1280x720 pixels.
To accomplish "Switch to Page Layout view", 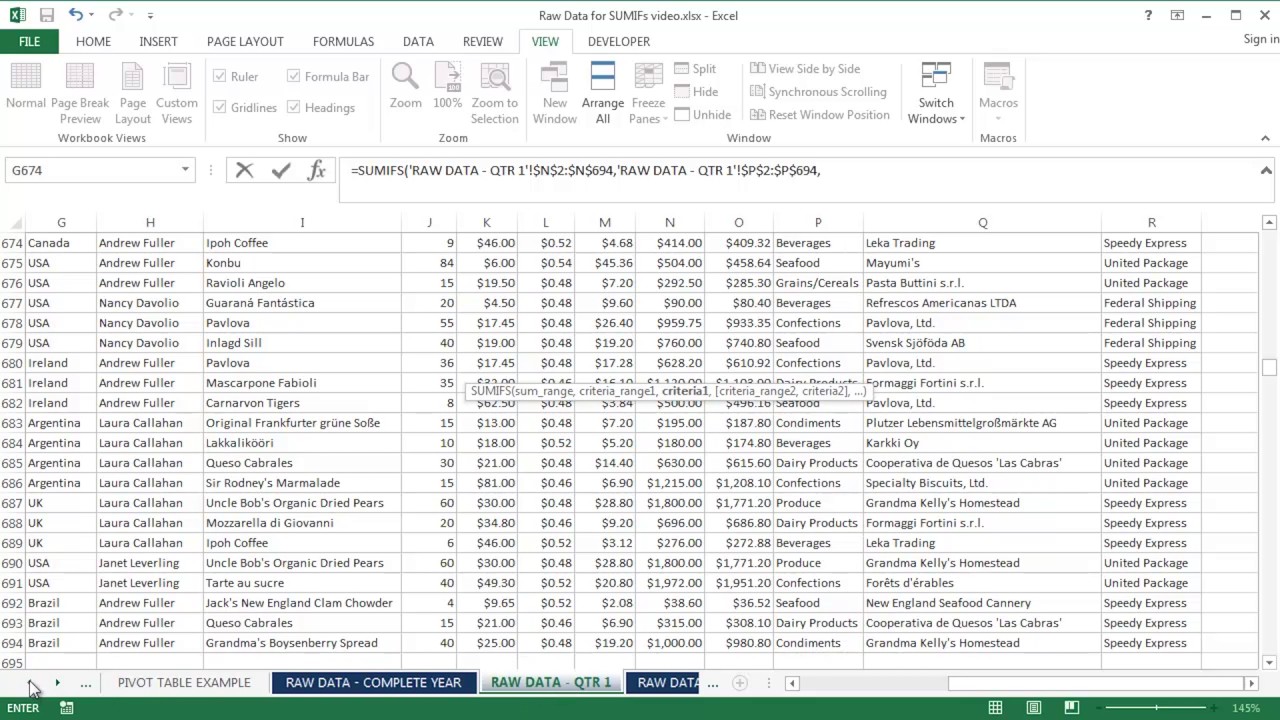I will click(133, 94).
